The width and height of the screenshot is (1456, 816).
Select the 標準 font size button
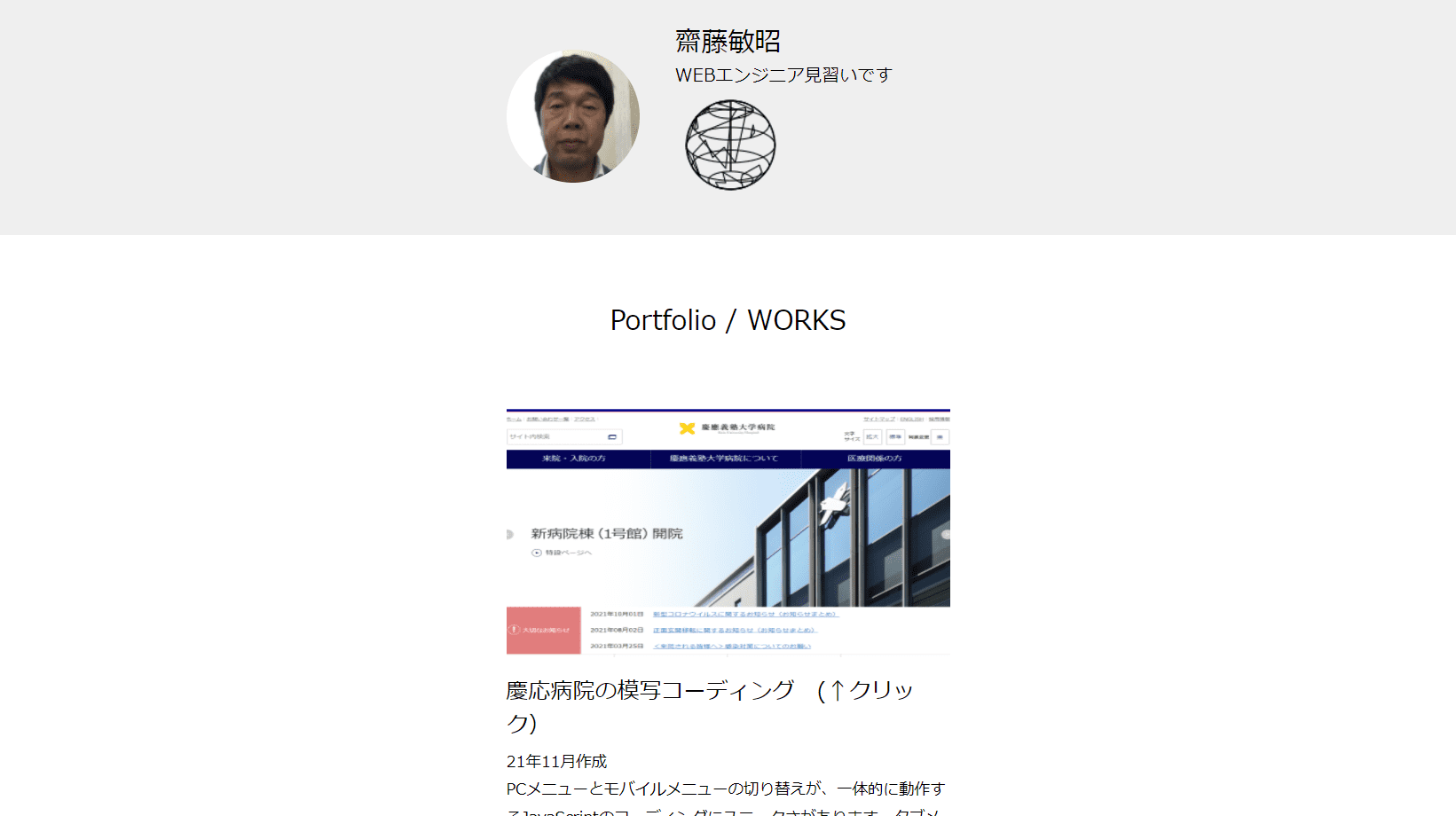(x=895, y=437)
